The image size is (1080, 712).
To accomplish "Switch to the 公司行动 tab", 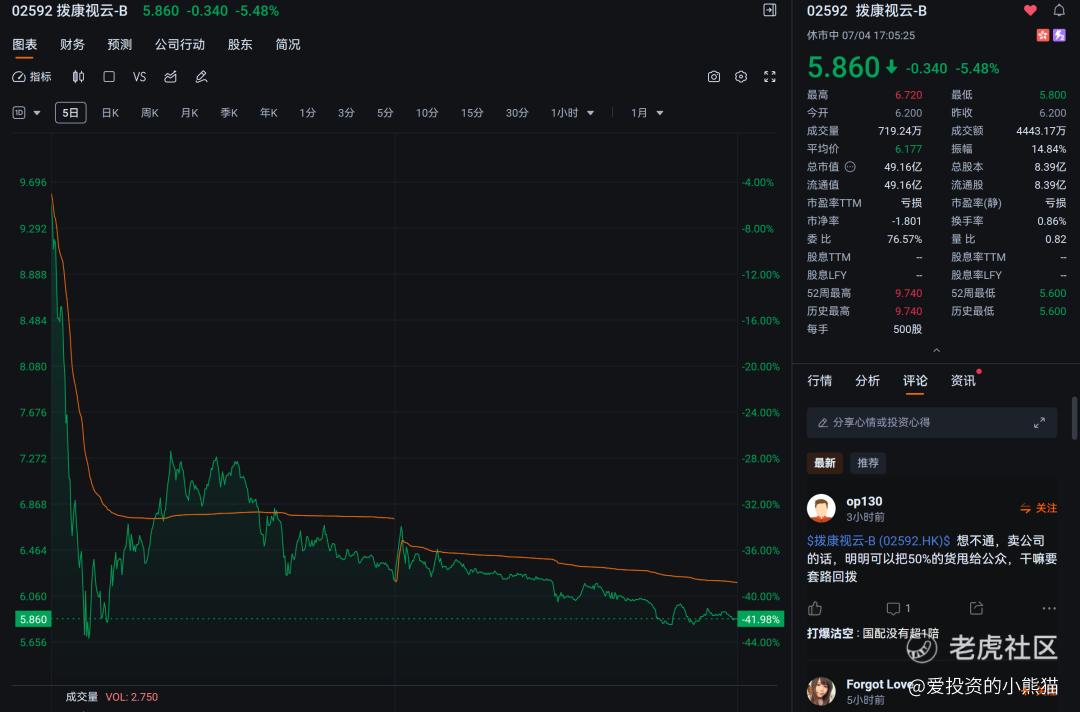I will point(180,45).
